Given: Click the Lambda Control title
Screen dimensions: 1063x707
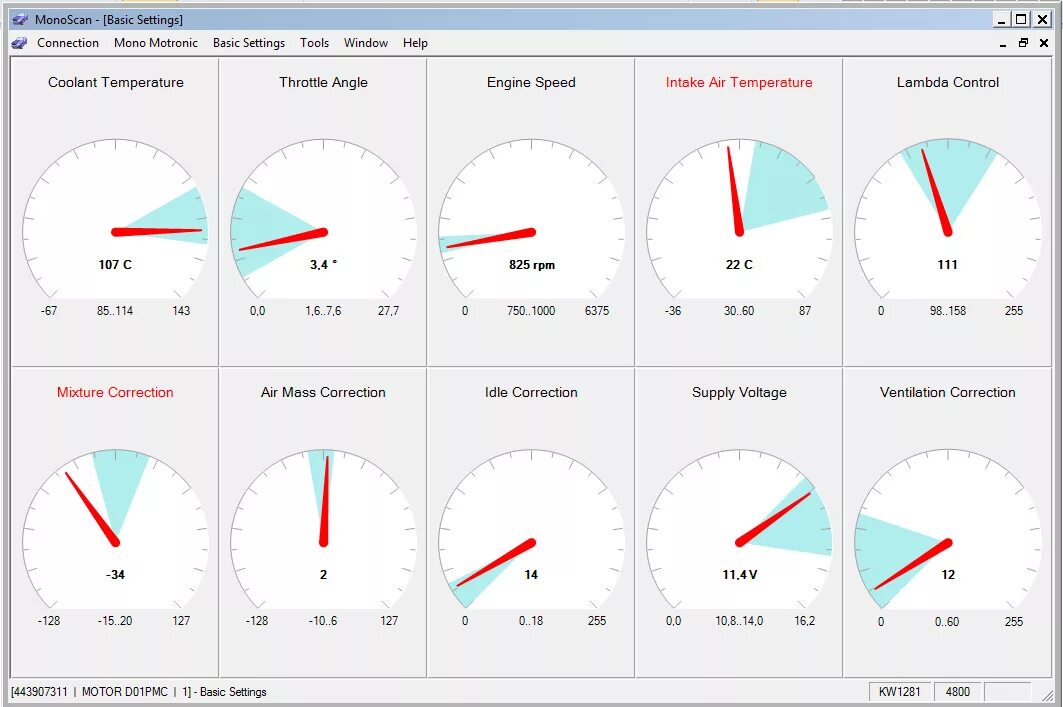Looking at the screenshot, I should pos(948,83).
